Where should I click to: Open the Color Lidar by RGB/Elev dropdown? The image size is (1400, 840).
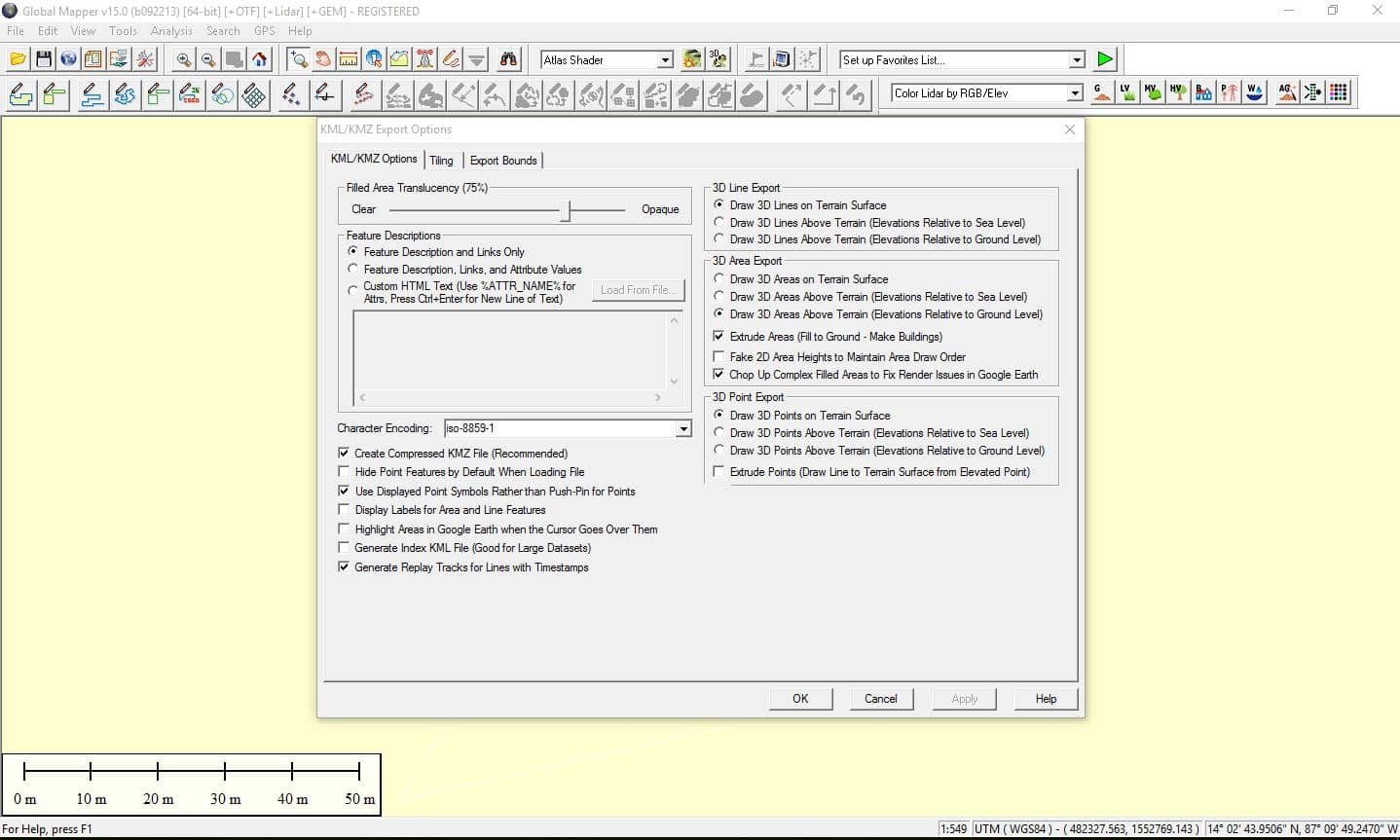coord(1075,93)
